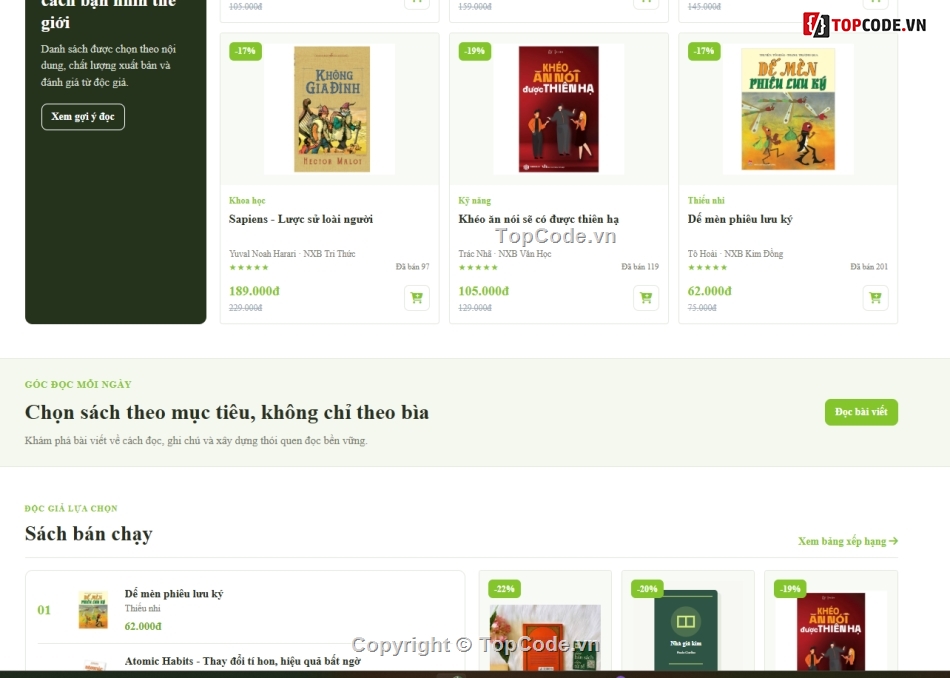Open Xem bảng xếp hạng link
Viewport: 950px width, 678px height.
tap(848, 541)
